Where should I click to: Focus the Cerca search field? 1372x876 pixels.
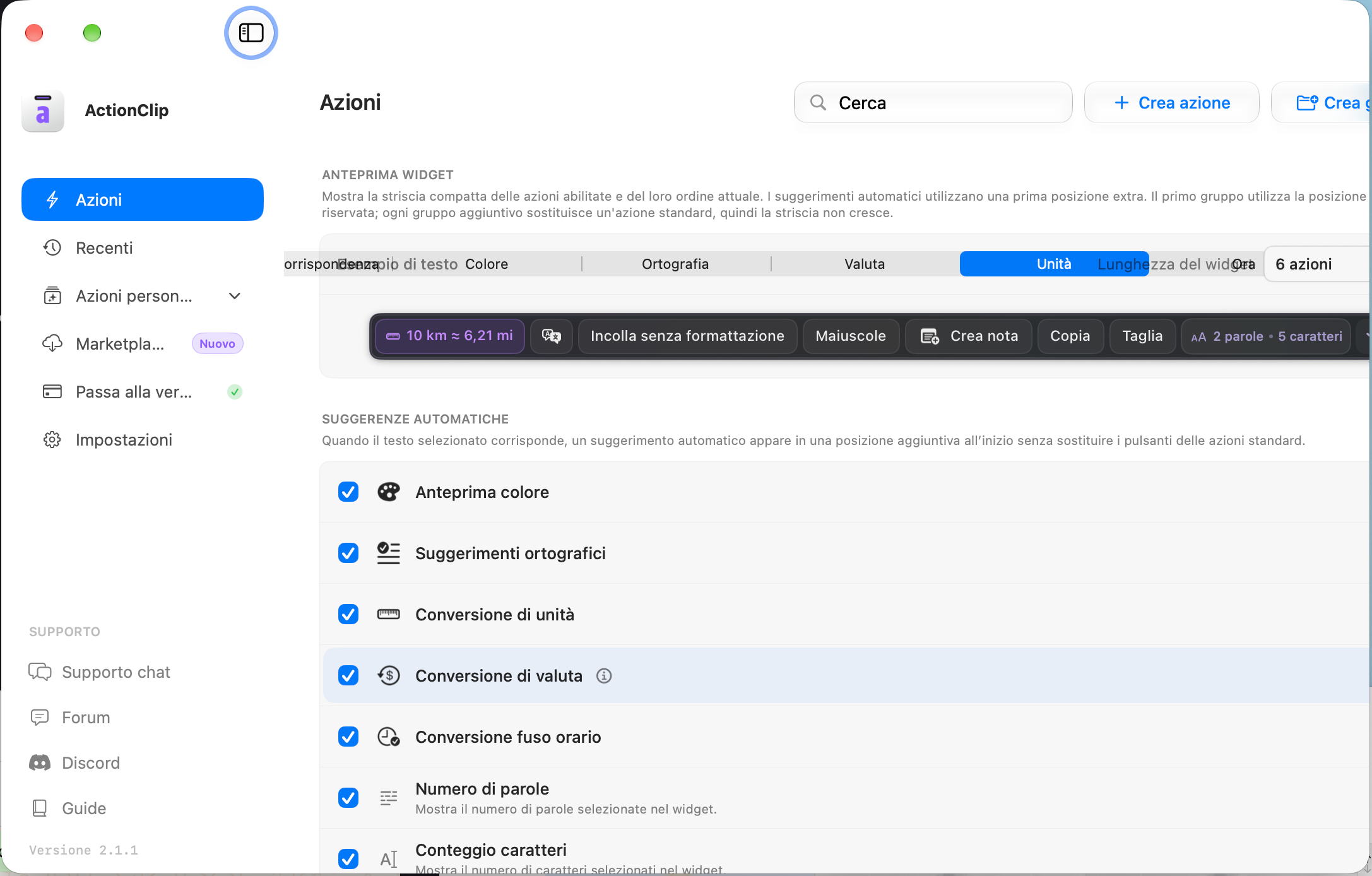pos(933,102)
